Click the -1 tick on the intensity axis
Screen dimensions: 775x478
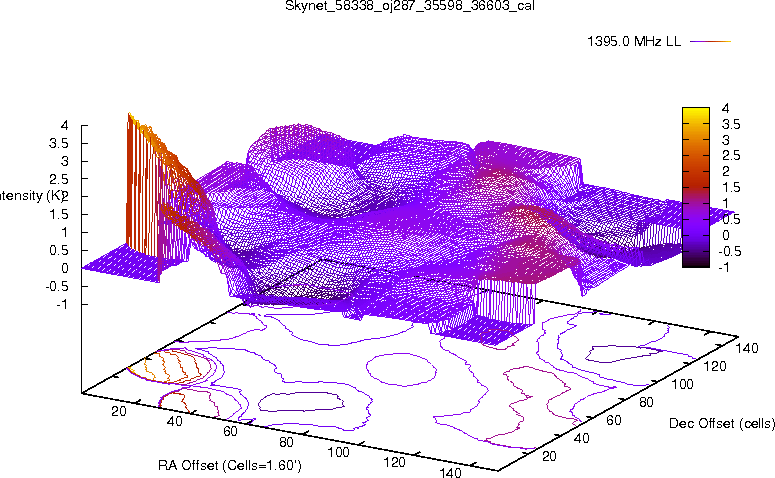[62, 304]
